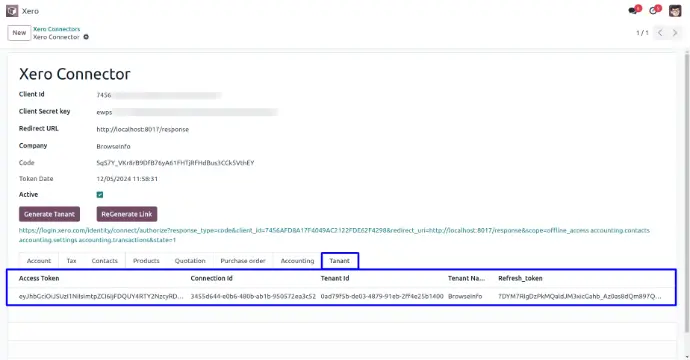Select the Purchase order tab
The height and width of the screenshot is (360, 690).
(x=243, y=261)
